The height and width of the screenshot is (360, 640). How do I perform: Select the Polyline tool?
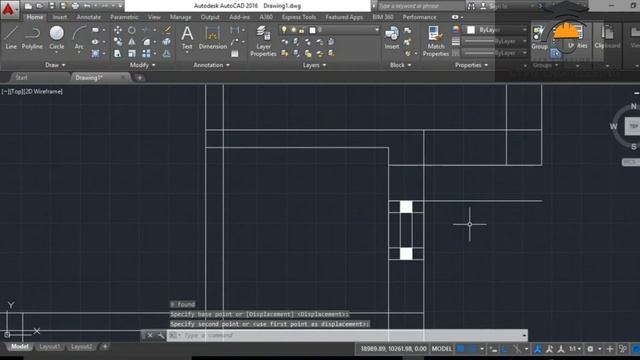[32, 38]
